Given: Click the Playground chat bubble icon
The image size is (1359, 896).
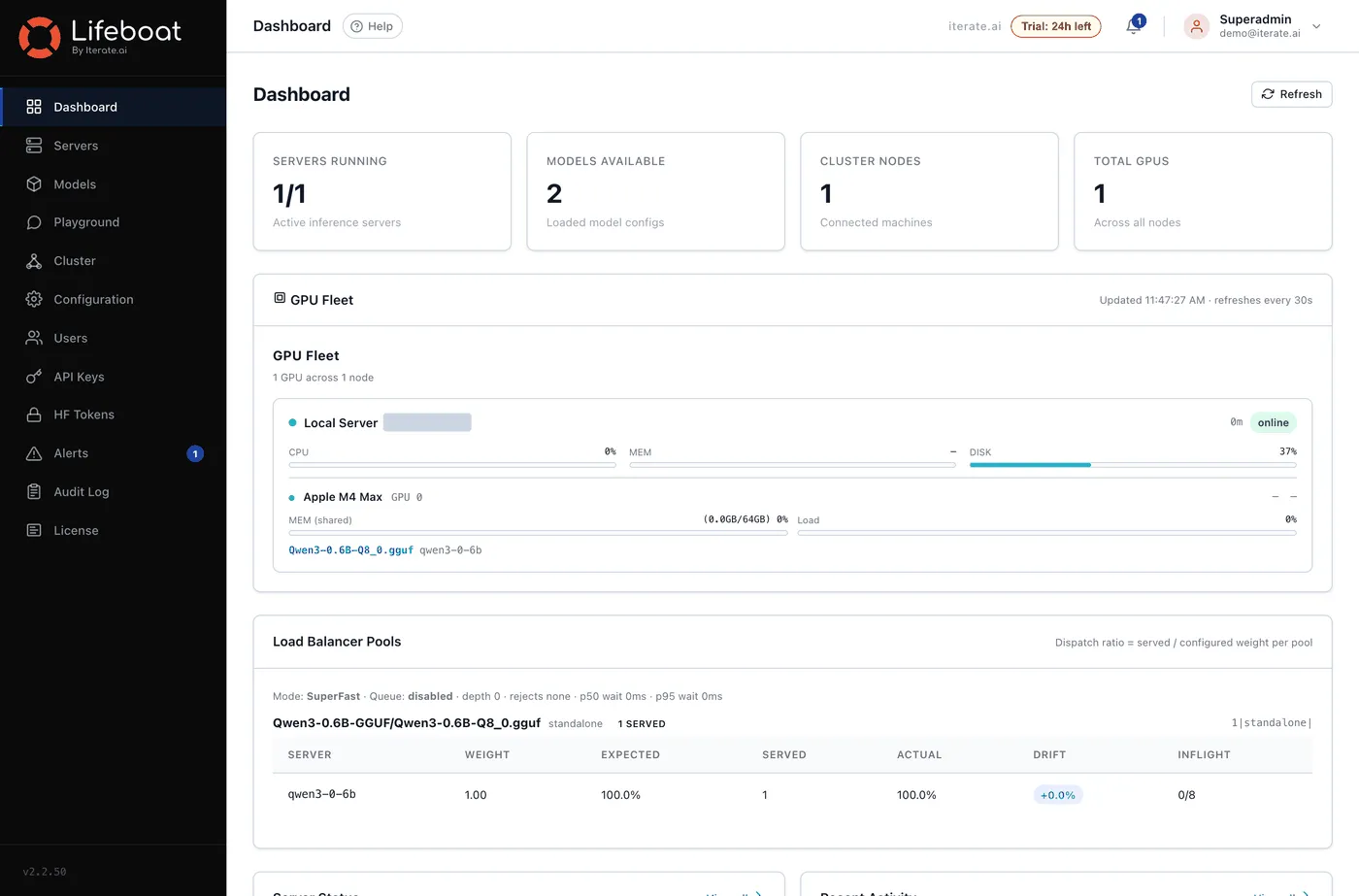Looking at the screenshot, I should (34, 222).
